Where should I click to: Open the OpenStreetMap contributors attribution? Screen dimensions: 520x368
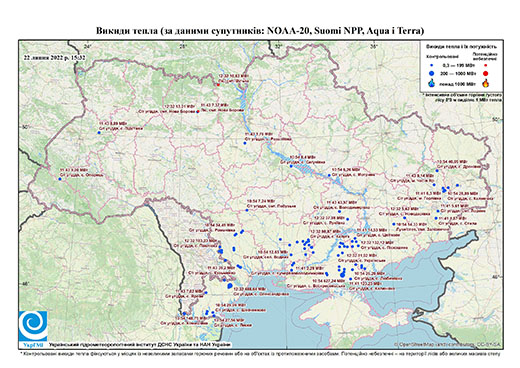point(448,345)
